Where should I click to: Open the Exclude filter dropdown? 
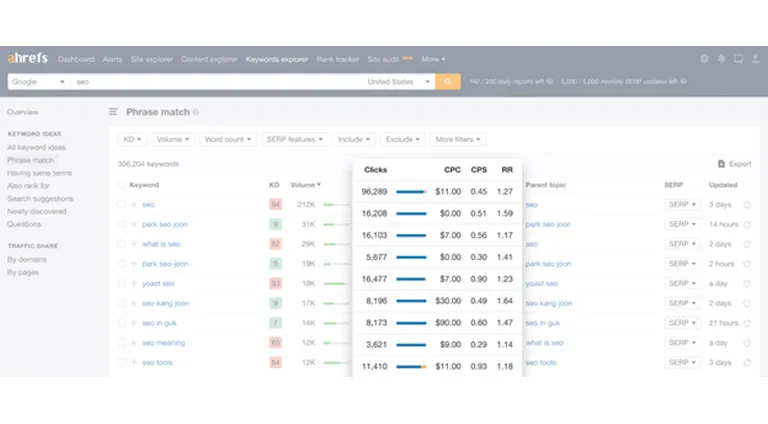(x=403, y=140)
